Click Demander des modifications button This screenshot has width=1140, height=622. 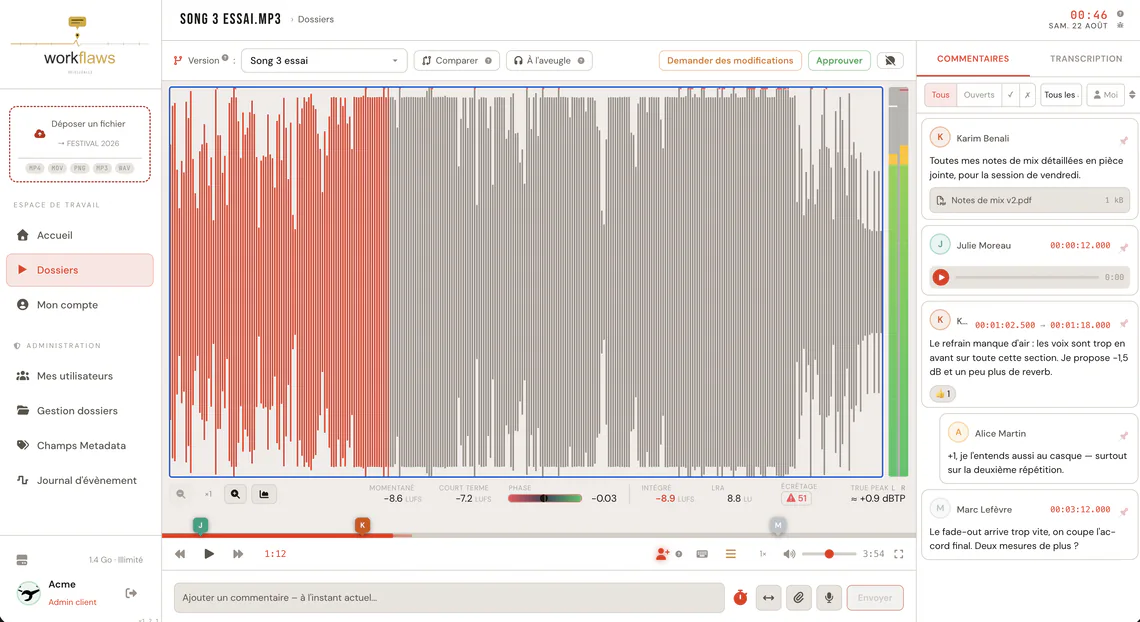tap(730, 60)
